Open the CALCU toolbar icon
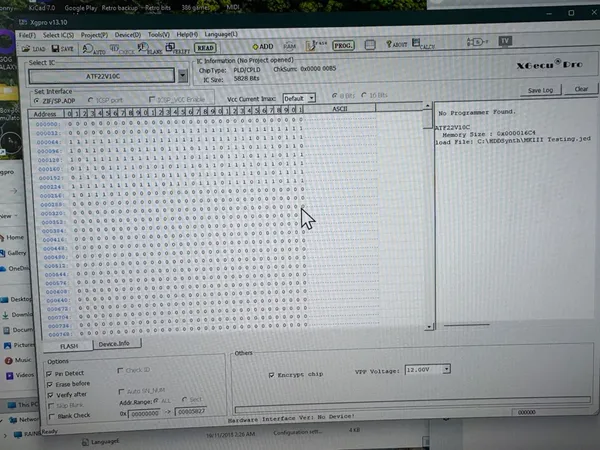 click(x=424, y=44)
